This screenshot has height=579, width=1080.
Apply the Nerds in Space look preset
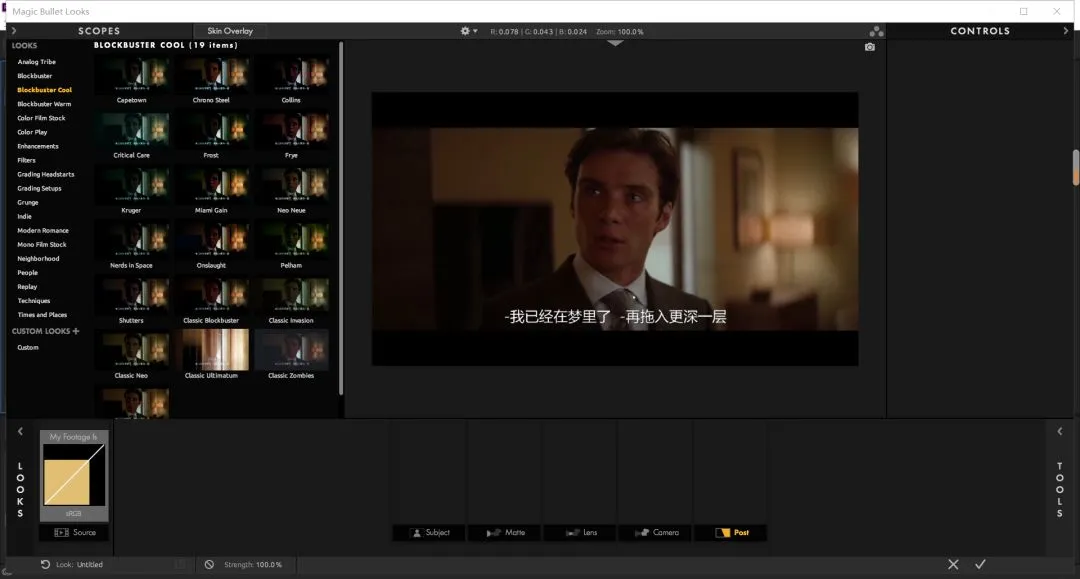point(132,240)
